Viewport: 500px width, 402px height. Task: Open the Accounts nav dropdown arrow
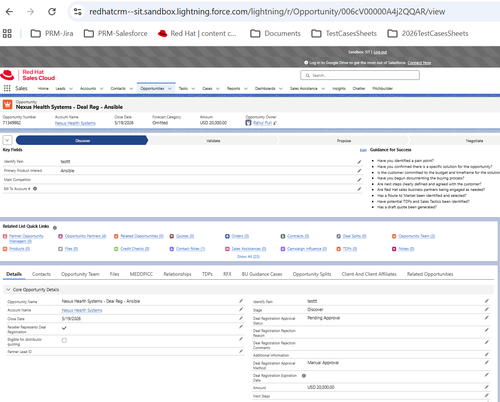[x=101, y=89]
